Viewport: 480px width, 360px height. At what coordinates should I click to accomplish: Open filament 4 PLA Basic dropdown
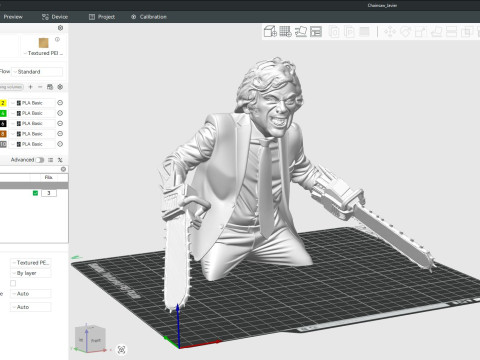tap(32, 113)
